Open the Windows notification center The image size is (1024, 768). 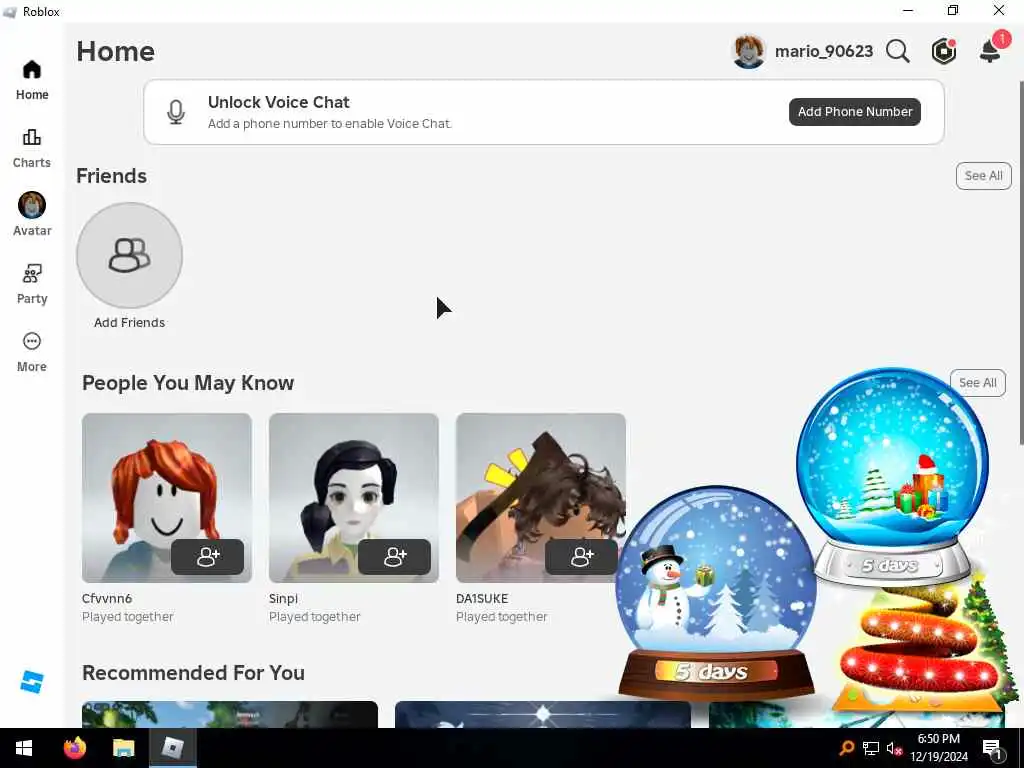point(992,749)
